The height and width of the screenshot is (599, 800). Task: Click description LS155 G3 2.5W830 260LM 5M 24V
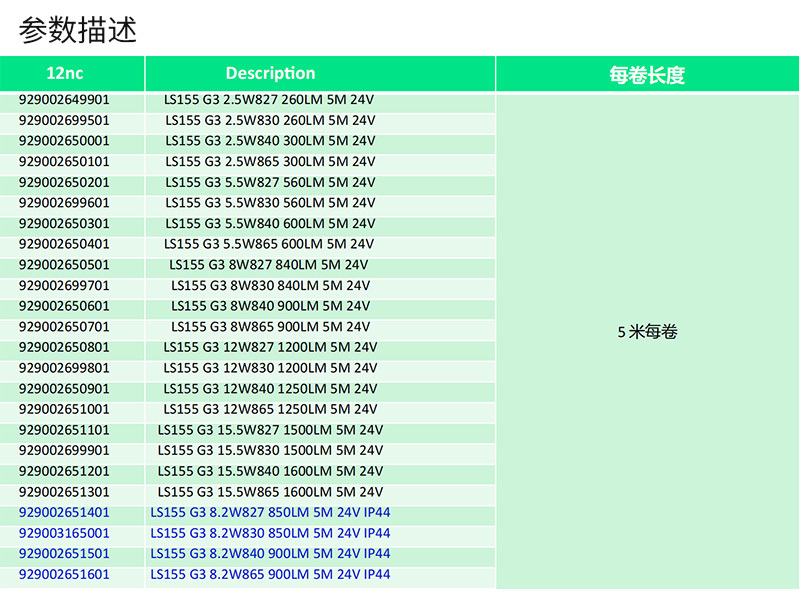pos(270,120)
